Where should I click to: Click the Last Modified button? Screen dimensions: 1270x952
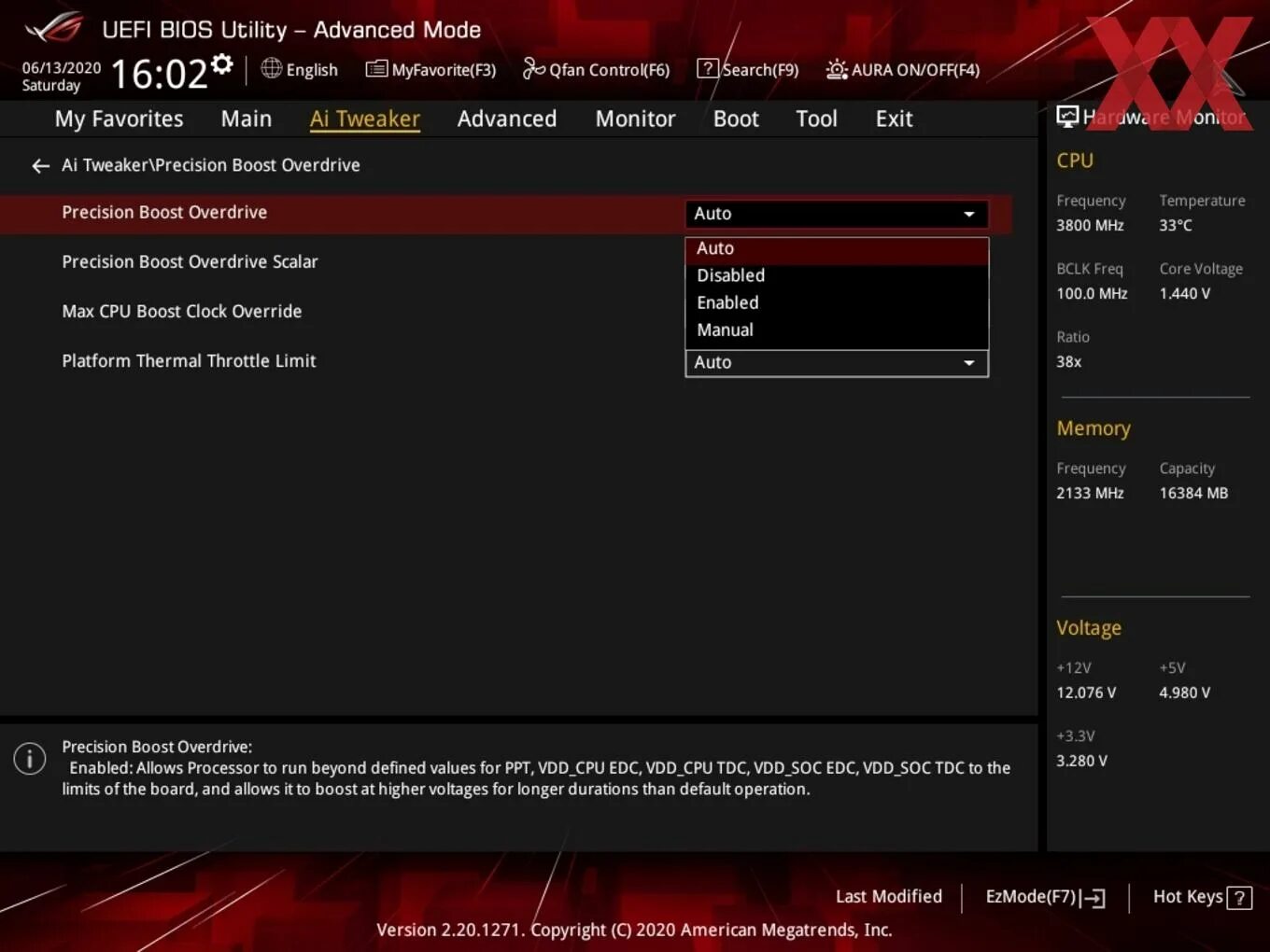(x=889, y=896)
